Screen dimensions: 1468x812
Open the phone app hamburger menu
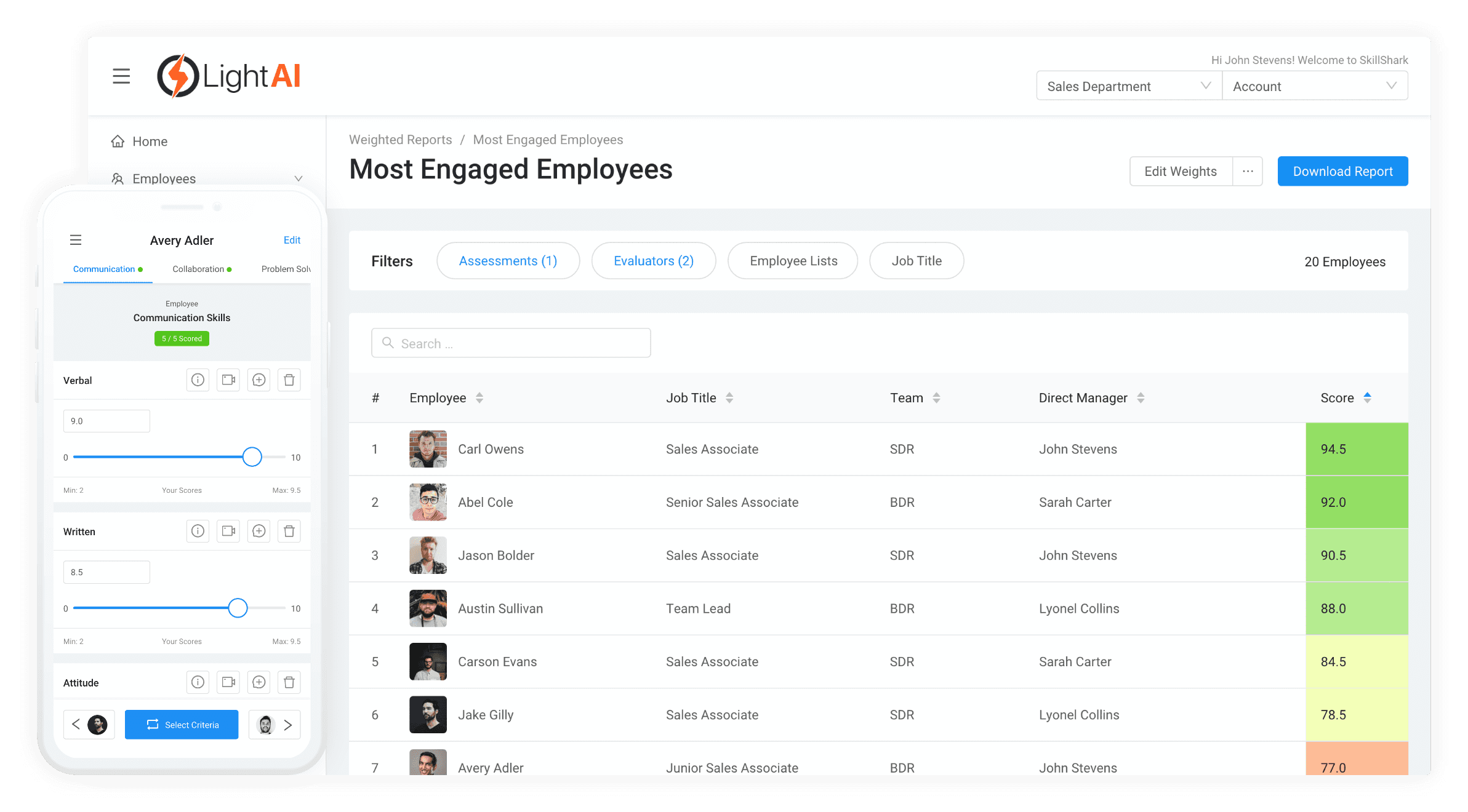76,240
